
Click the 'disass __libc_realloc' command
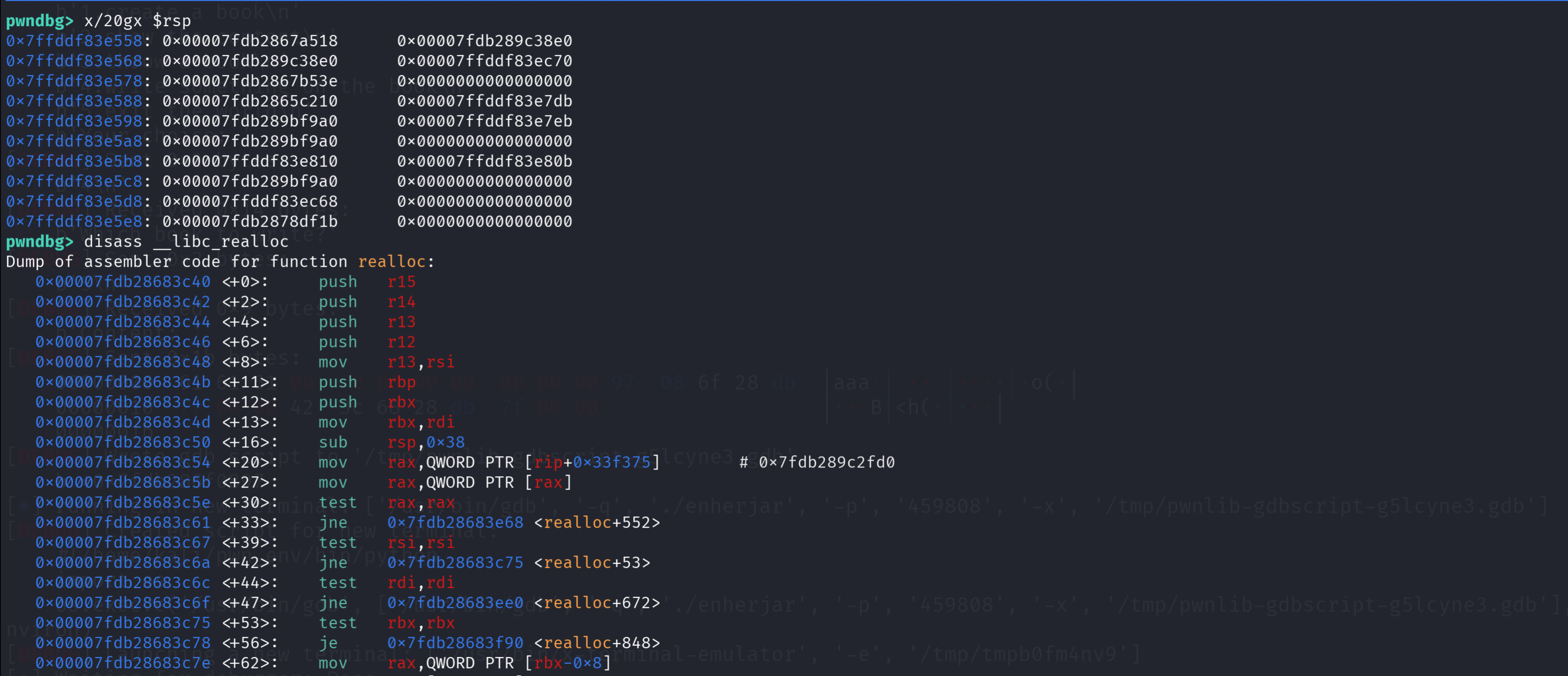click(x=186, y=241)
